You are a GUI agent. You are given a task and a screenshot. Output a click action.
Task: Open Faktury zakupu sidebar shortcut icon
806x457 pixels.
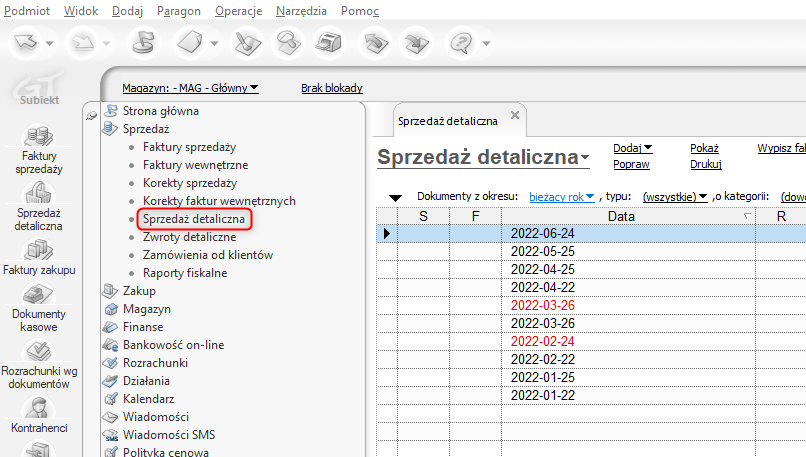coord(39,250)
